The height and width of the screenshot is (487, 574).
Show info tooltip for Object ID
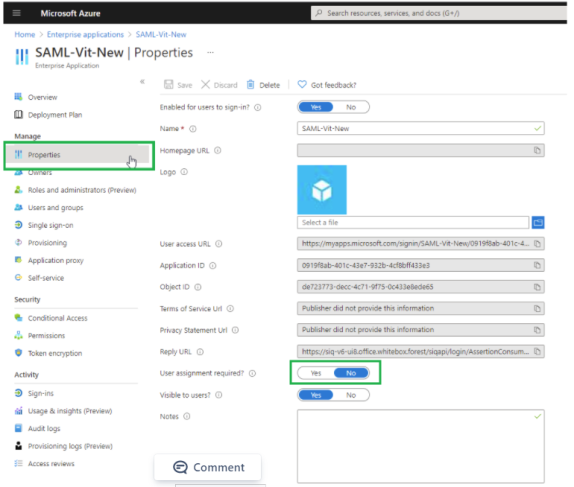pos(198,287)
